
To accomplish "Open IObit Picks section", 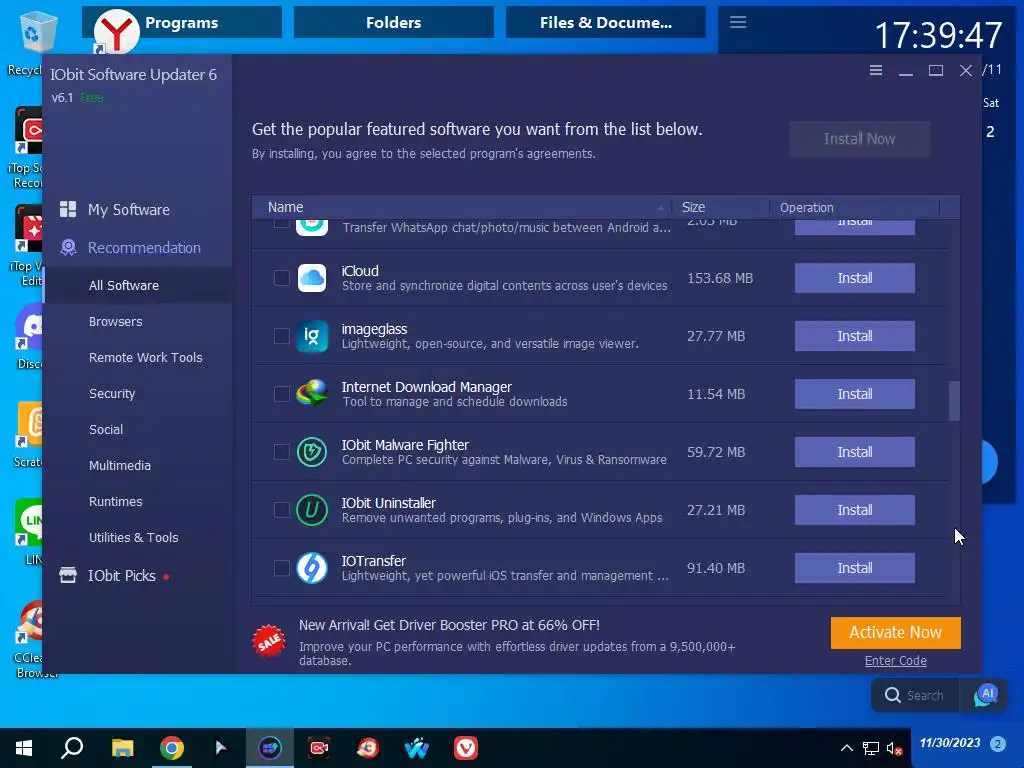I will pos(121,576).
